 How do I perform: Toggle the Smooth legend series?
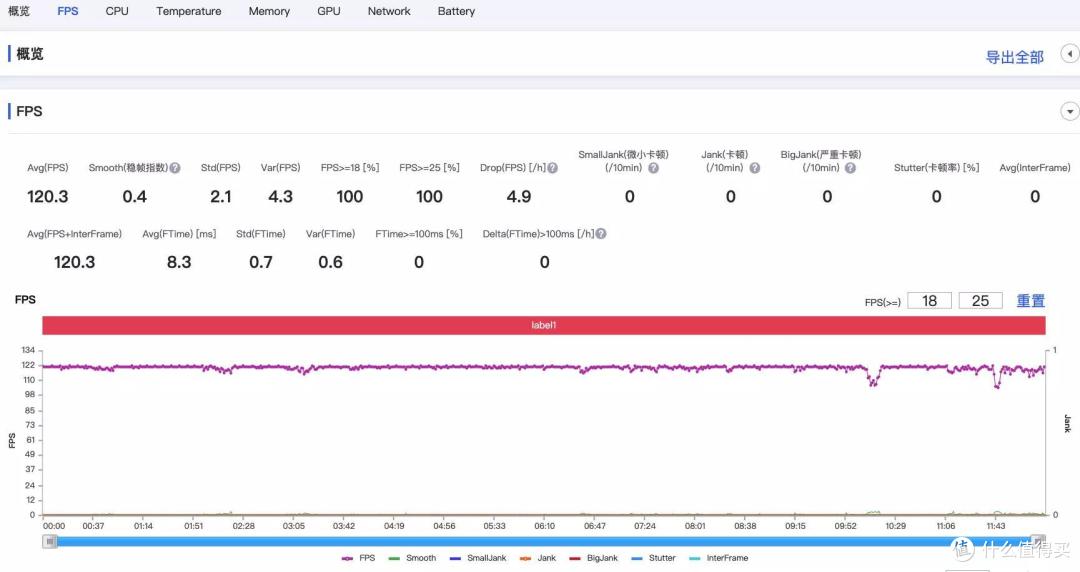pos(412,558)
